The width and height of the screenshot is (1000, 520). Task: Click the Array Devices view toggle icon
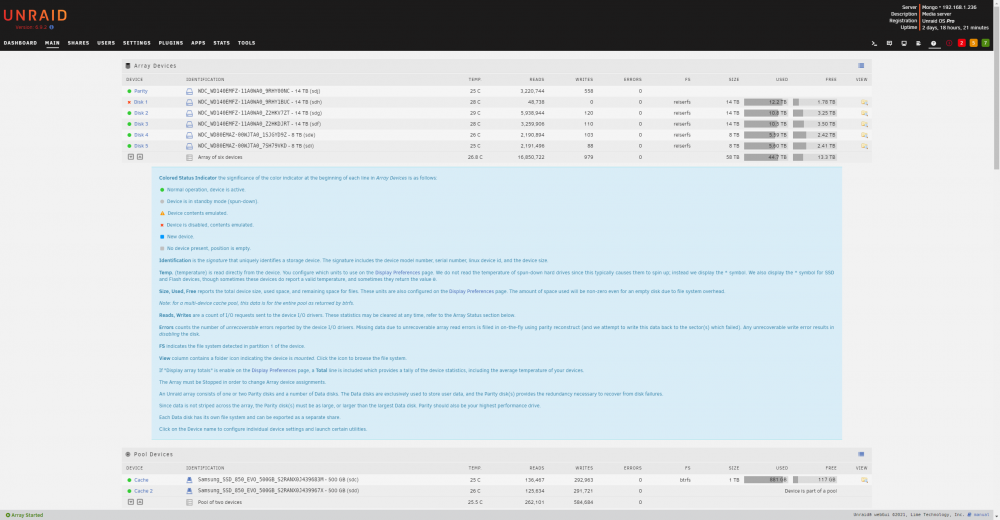click(x=861, y=66)
